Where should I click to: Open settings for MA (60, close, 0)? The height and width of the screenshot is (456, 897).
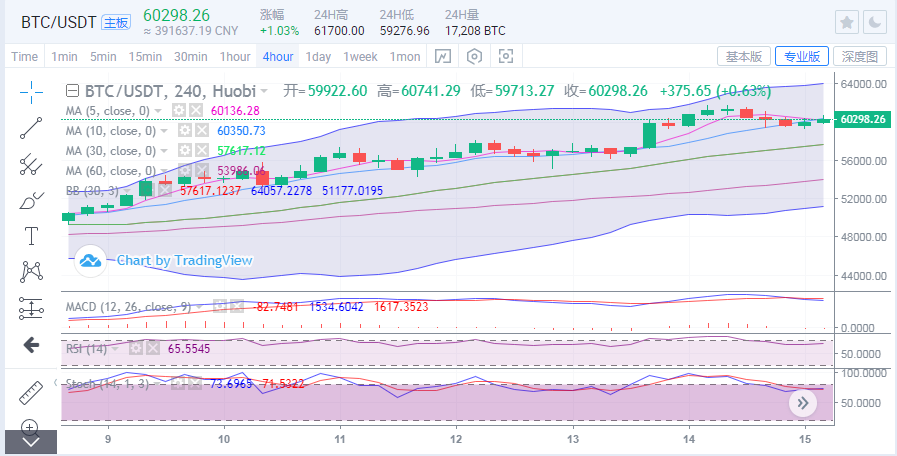coord(184,170)
